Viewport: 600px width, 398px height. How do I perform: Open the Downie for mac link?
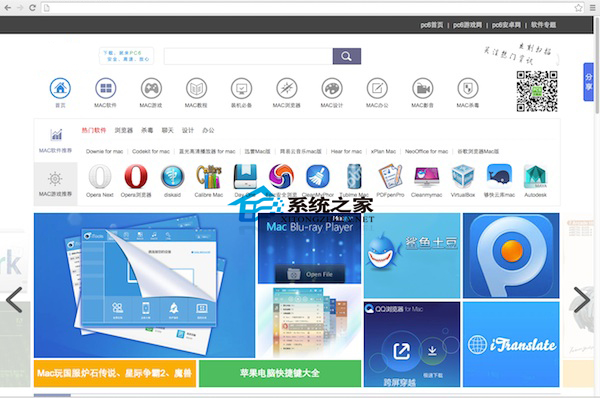(x=104, y=152)
